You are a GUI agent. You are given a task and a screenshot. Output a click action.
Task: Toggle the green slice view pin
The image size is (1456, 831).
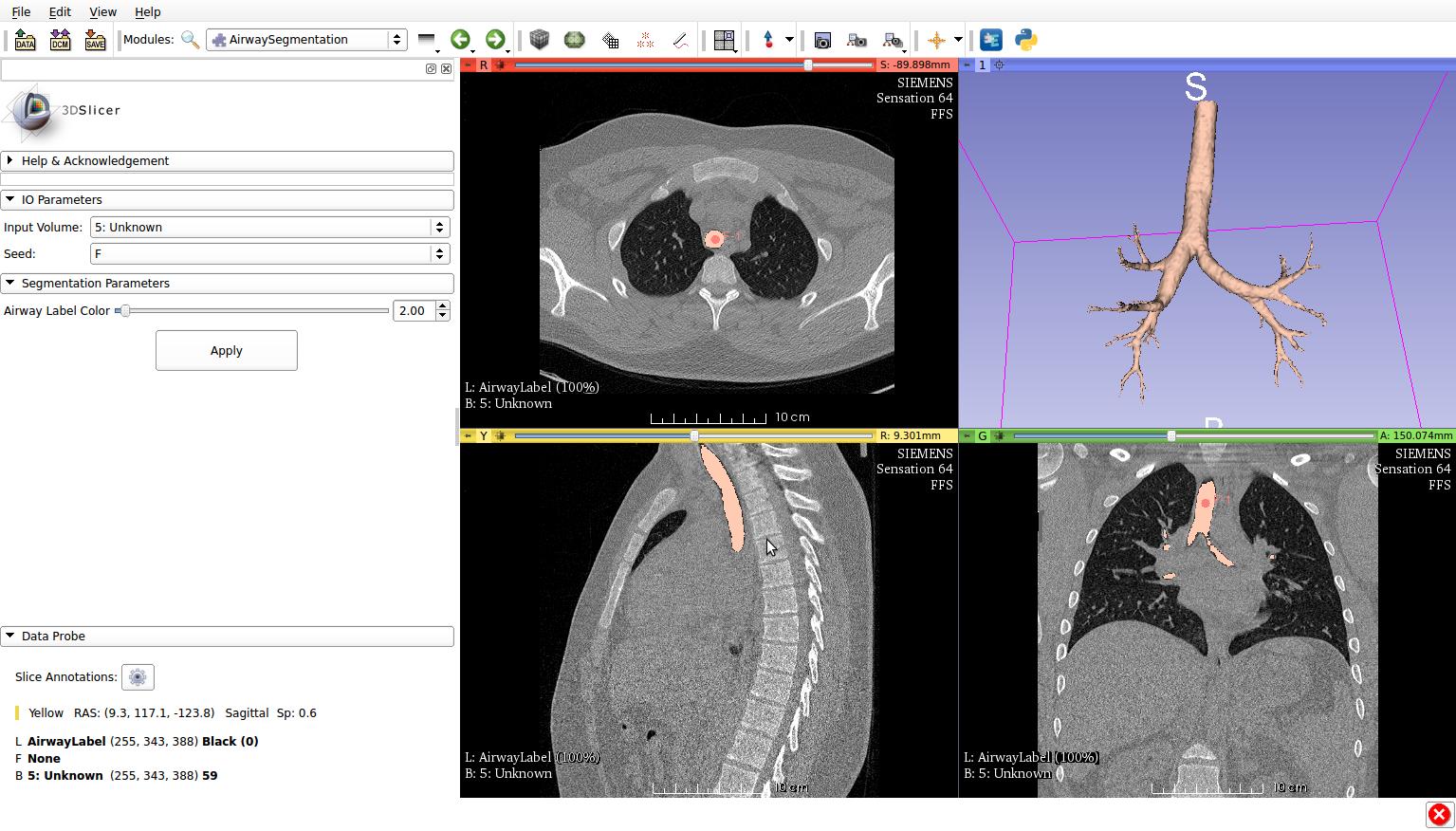click(967, 435)
